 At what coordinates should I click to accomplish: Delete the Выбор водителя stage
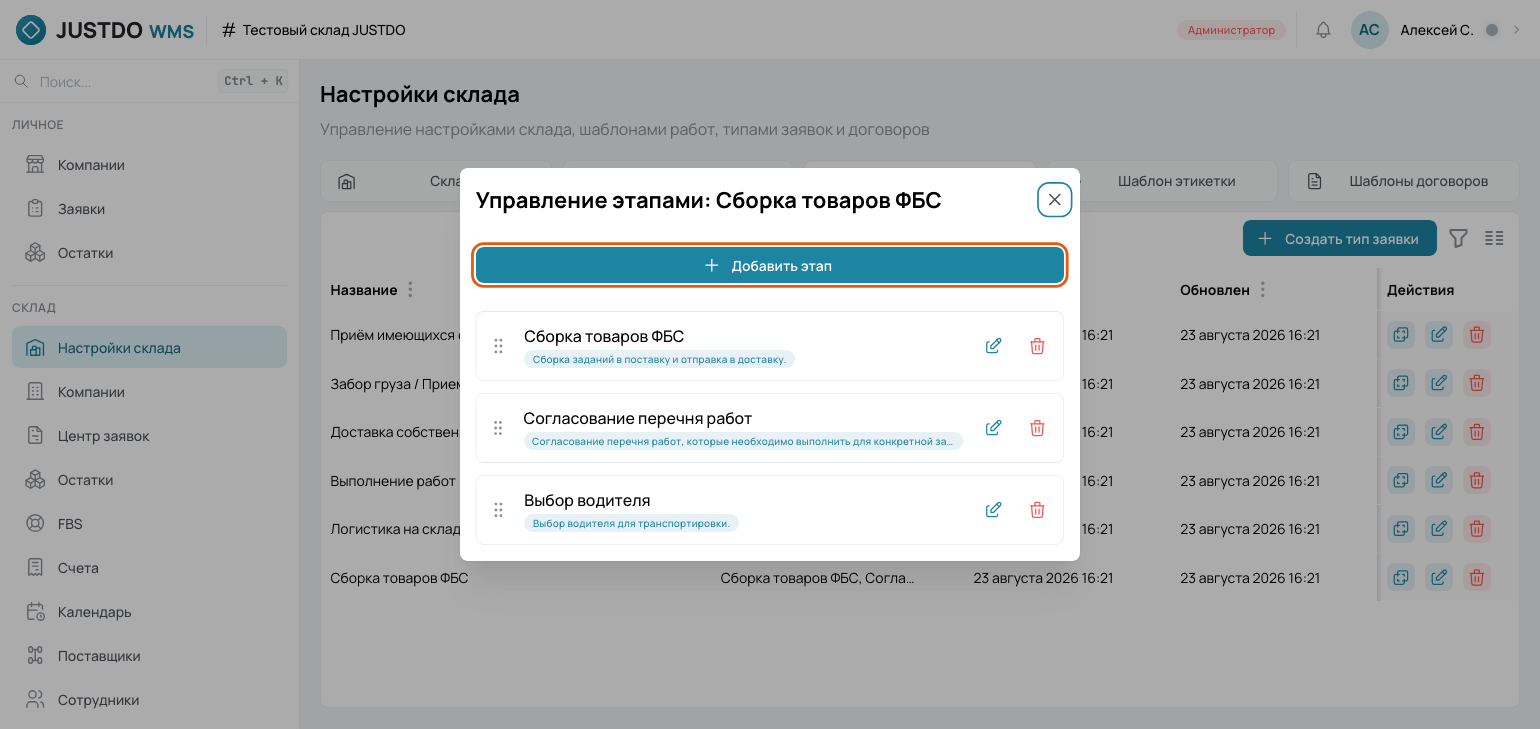pos(1037,510)
